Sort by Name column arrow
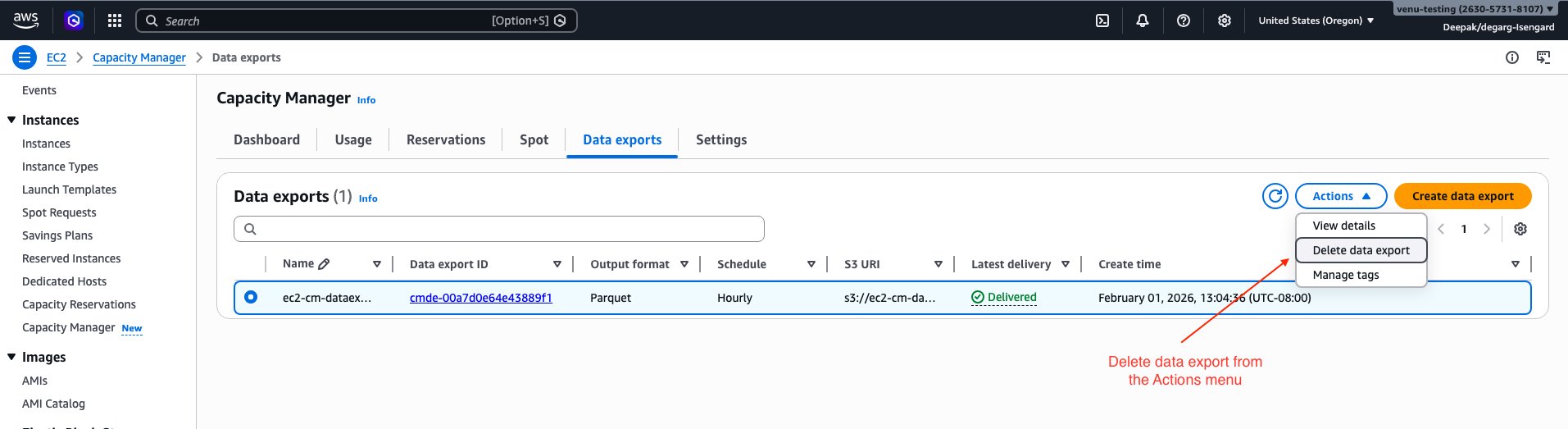This screenshot has width=1568, height=429. click(377, 264)
